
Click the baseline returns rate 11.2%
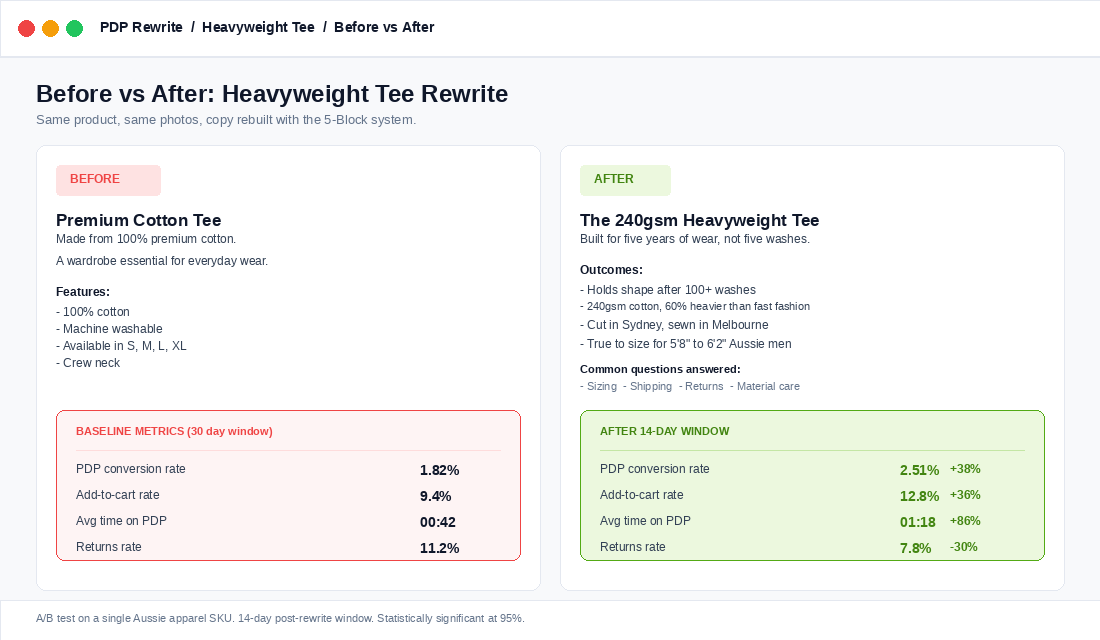[439, 548]
